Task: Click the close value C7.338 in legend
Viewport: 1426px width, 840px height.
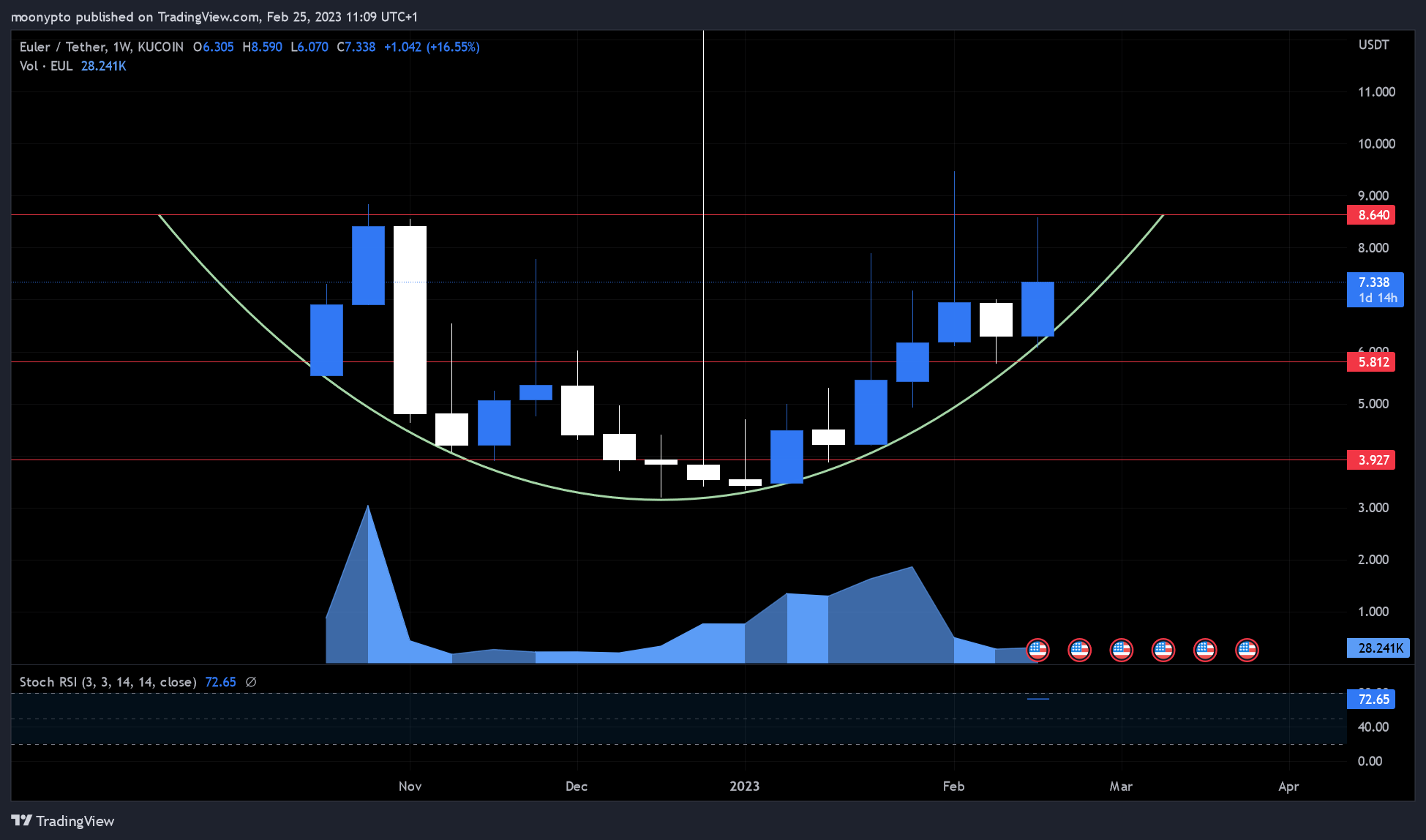Action: click(356, 47)
